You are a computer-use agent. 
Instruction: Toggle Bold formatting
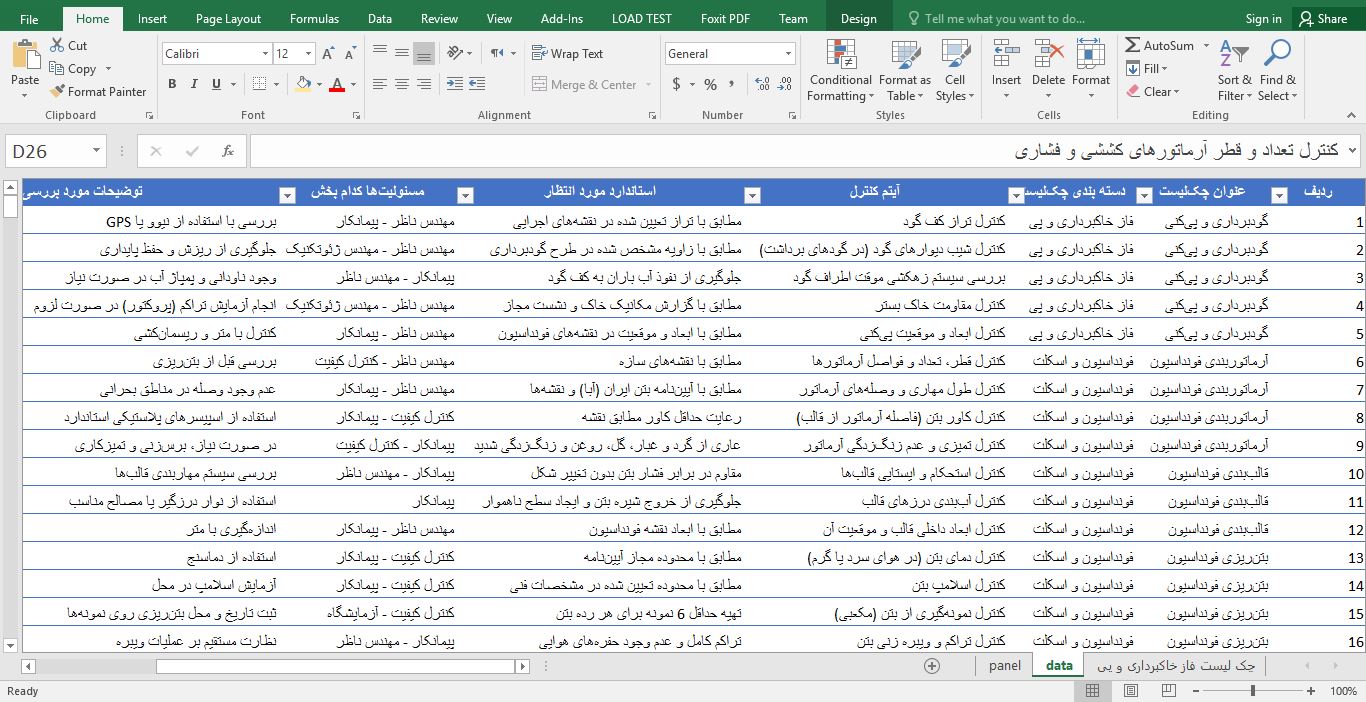tap(172, 85)
